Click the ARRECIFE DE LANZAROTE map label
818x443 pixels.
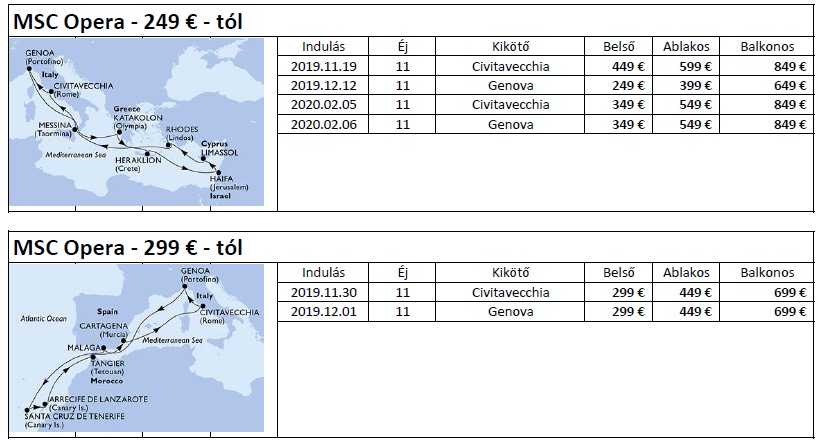pyautogui.click(x=98, y=403)
